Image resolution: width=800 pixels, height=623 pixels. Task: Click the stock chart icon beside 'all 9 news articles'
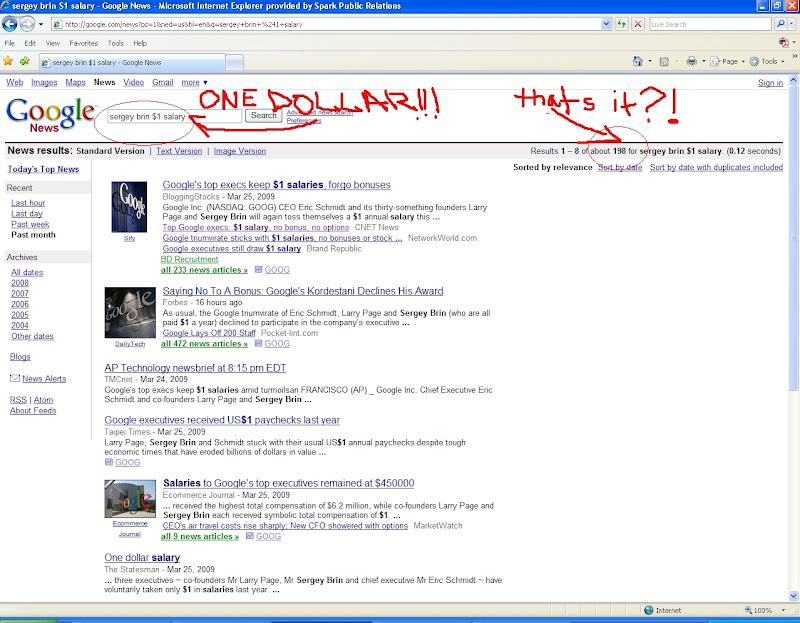pyautogui.click(x=250, y=536)
